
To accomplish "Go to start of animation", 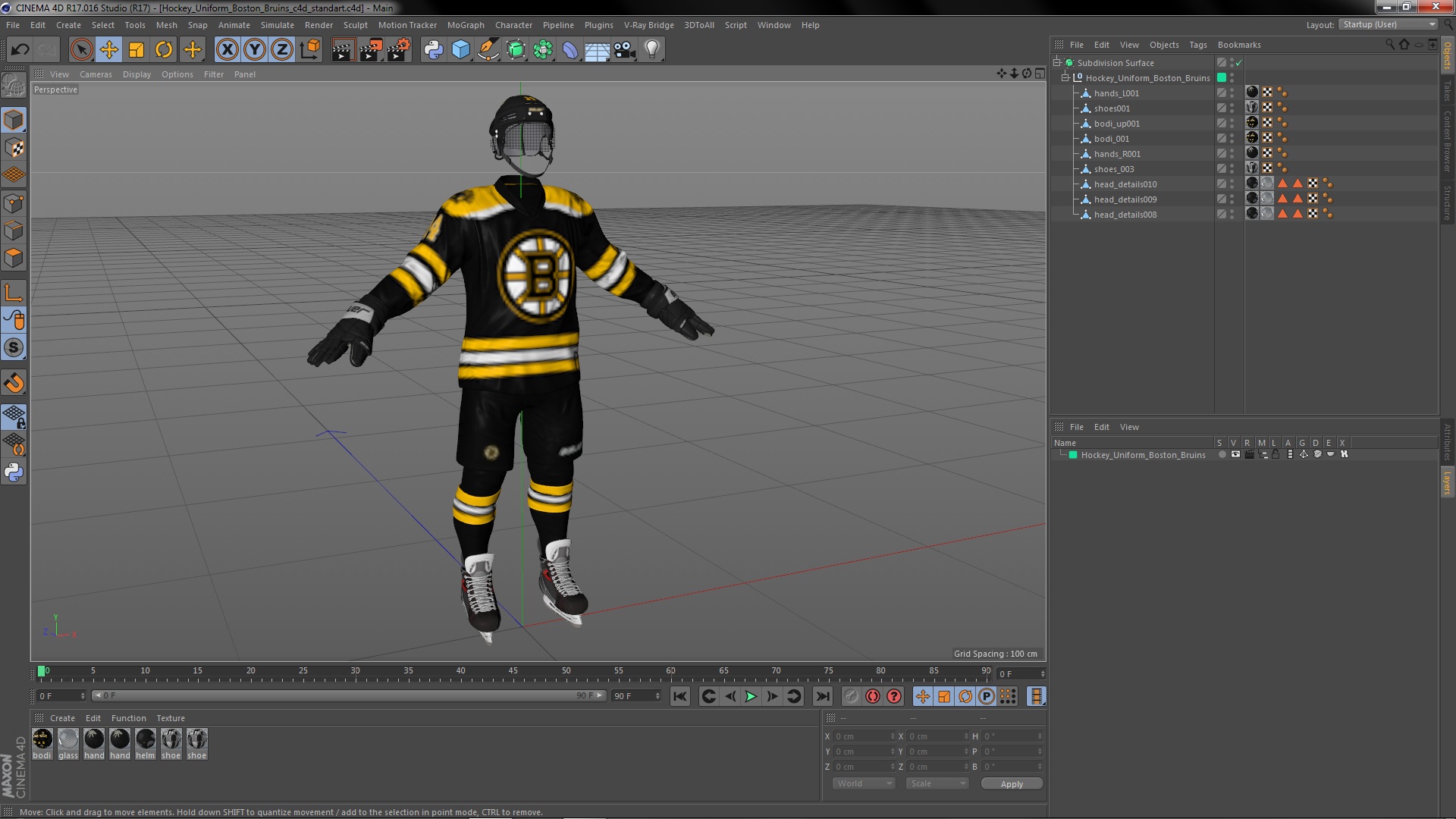I will [680, 696].
